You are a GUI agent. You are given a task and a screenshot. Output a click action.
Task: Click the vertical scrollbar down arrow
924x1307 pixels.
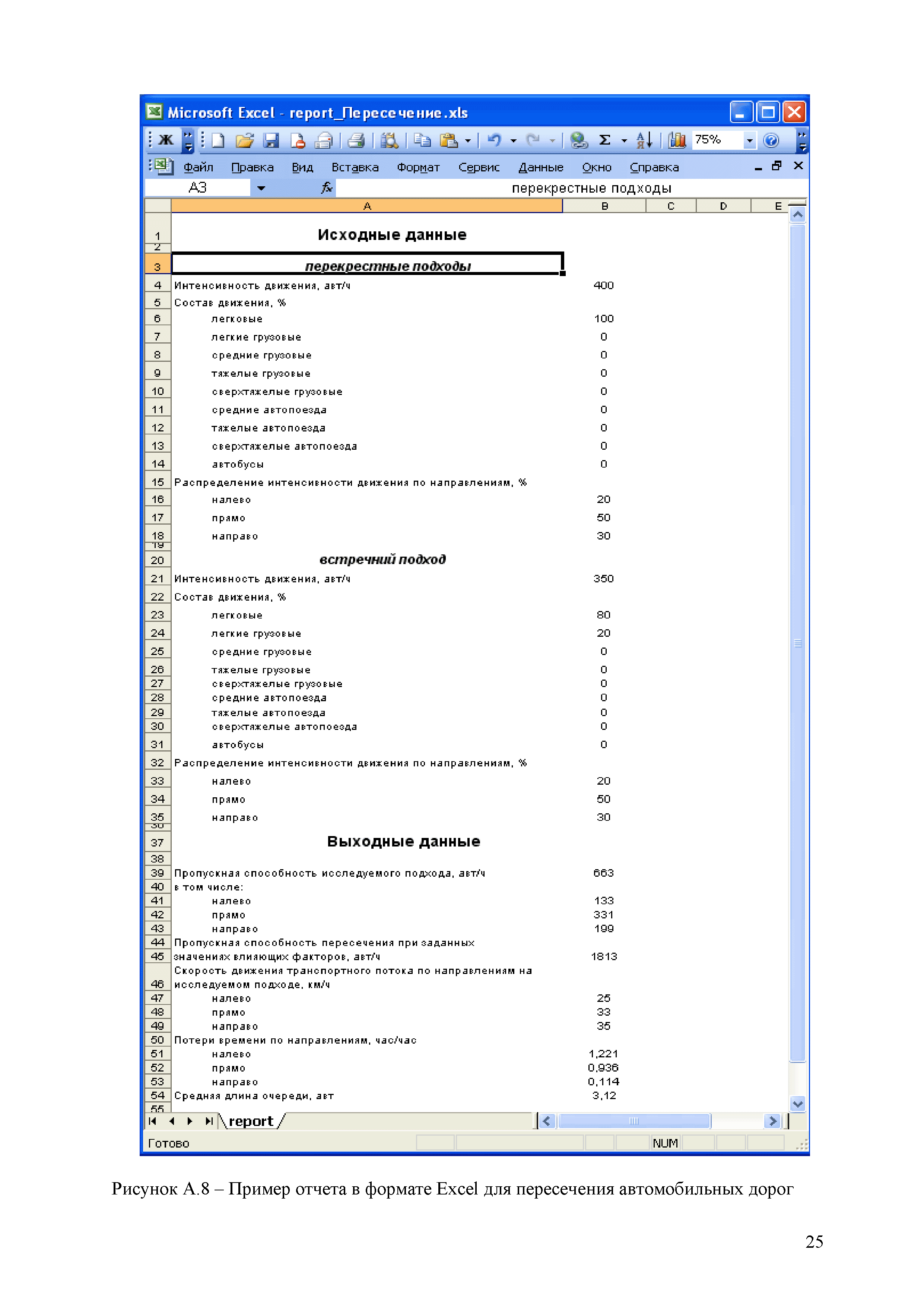point(798,1104)
